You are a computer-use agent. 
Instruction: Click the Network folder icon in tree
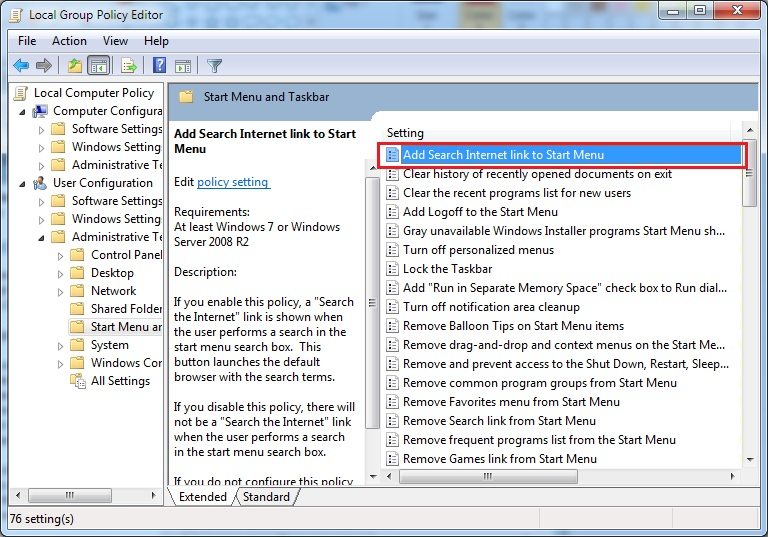click(77, 291)
